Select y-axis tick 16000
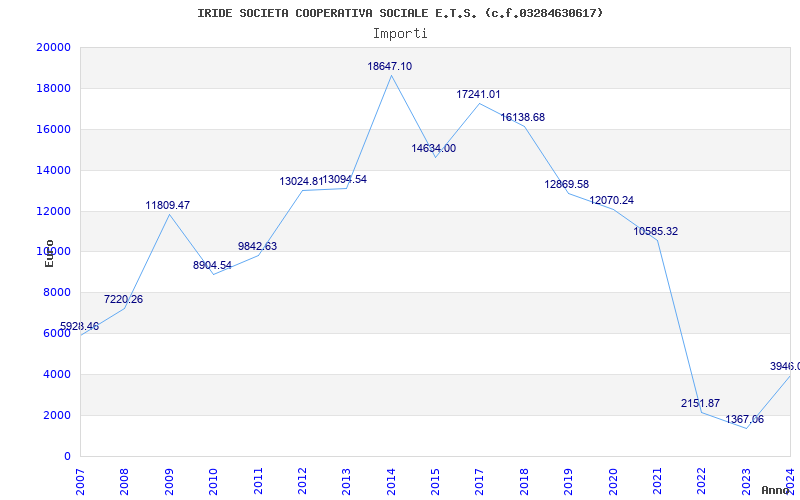The image size is (800, 500). click(53, 129)
